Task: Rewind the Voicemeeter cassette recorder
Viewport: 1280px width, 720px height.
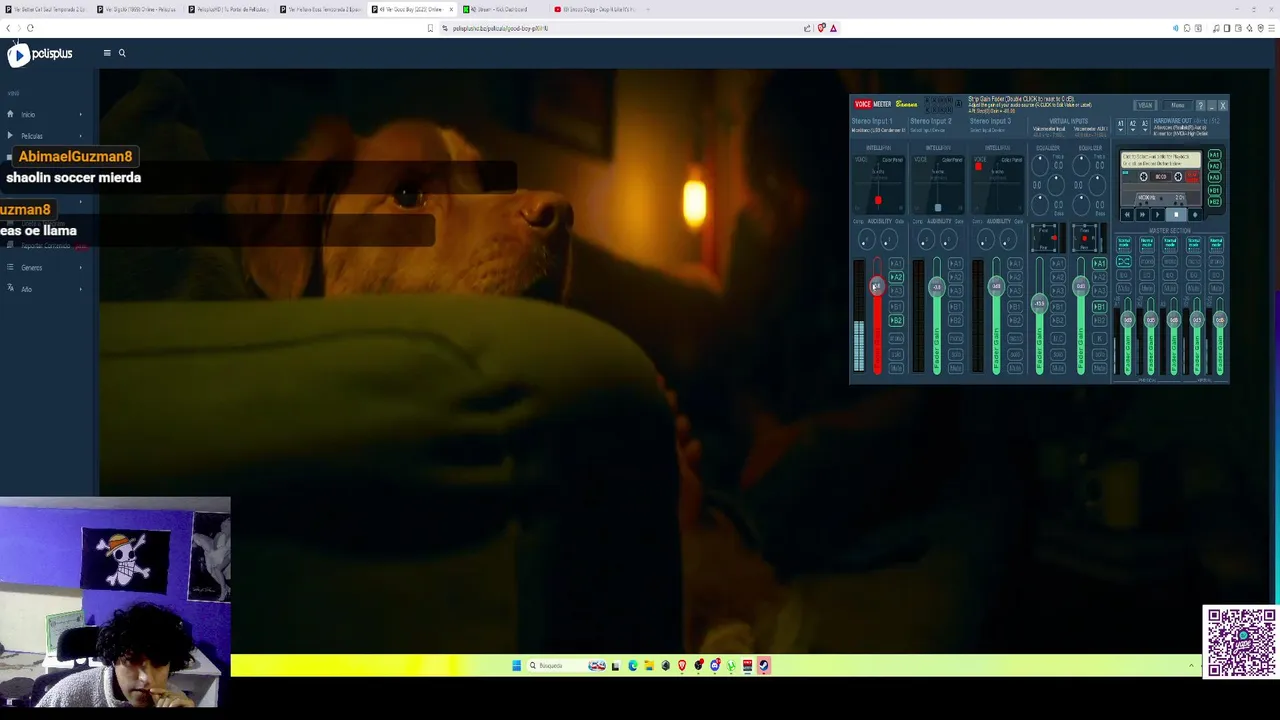Action: (1127, 215)
